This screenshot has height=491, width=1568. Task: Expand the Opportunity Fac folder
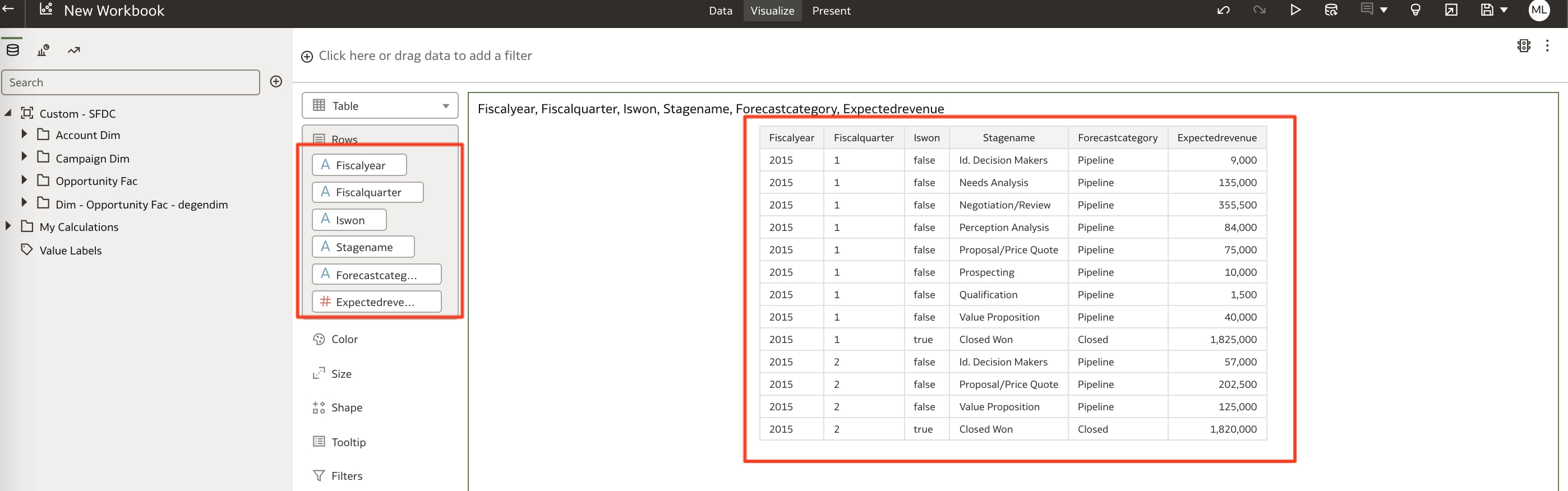[x=24, y=180]
